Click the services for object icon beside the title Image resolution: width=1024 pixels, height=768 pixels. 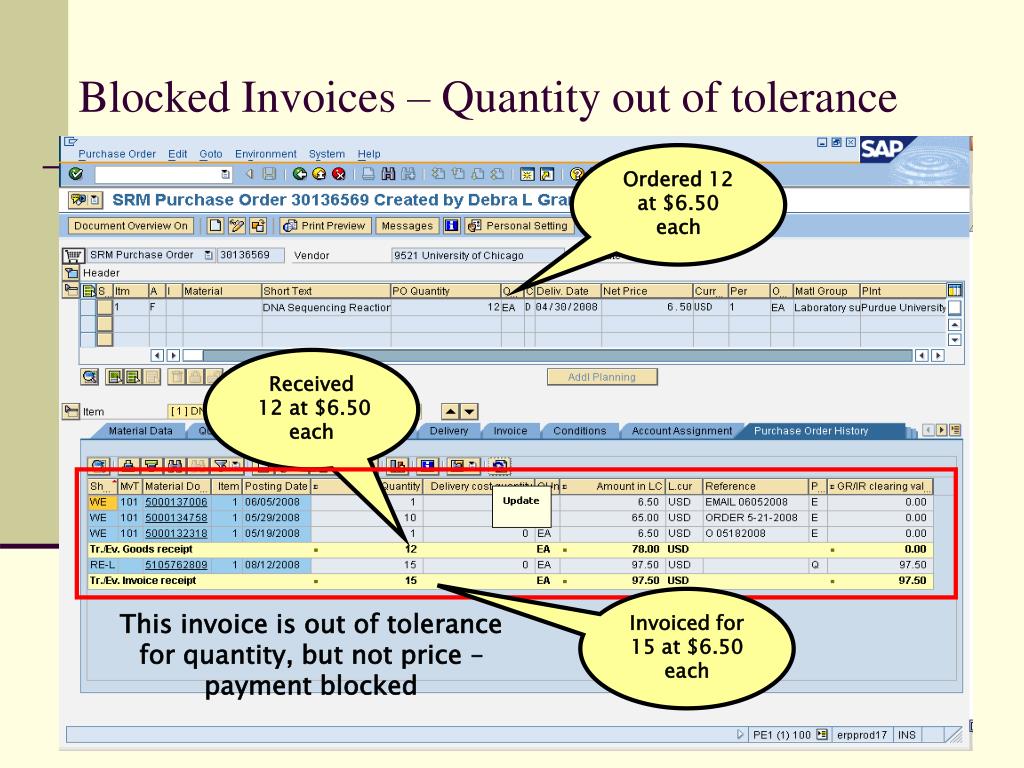click(x=78, y=200)
